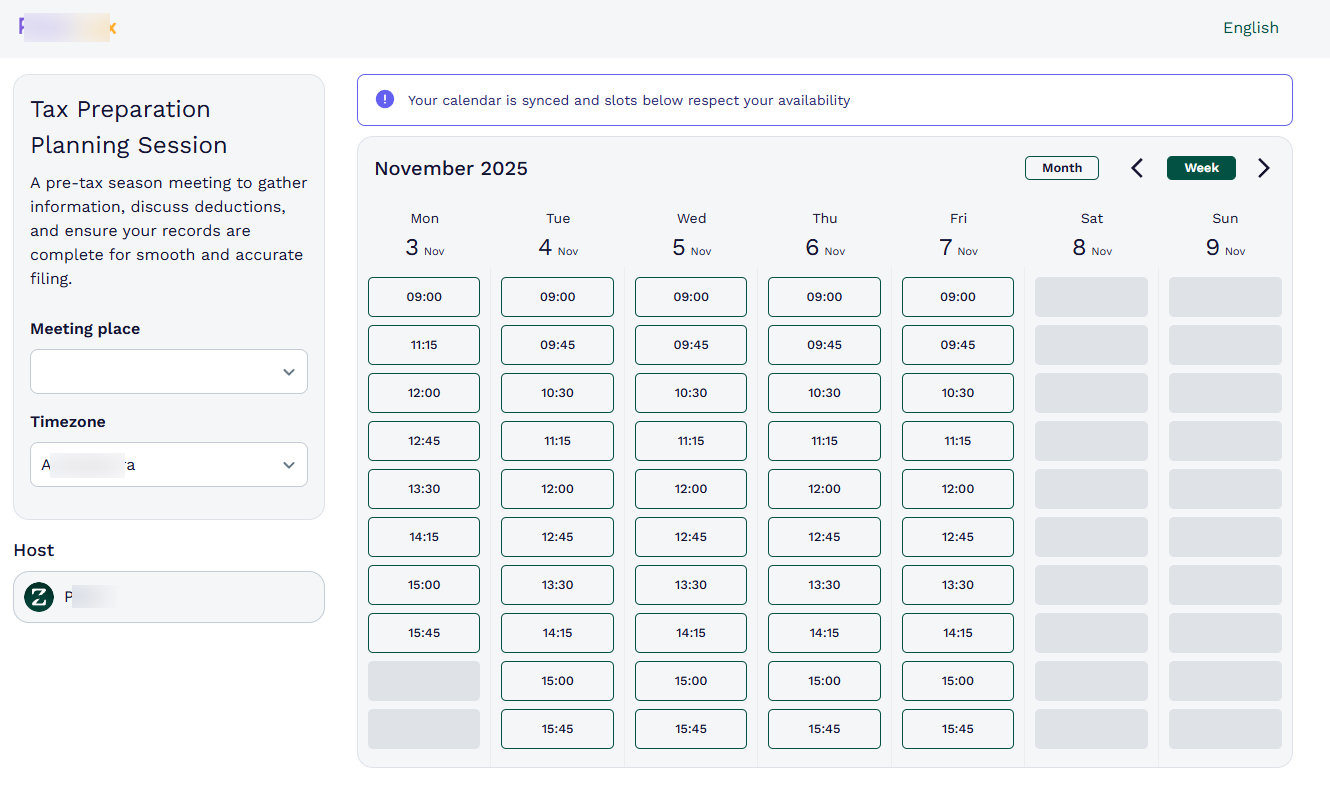The width and height of the screenshot is (1330, 787).
Task: Switch to Month view
Action: (x=1061, y=167)
